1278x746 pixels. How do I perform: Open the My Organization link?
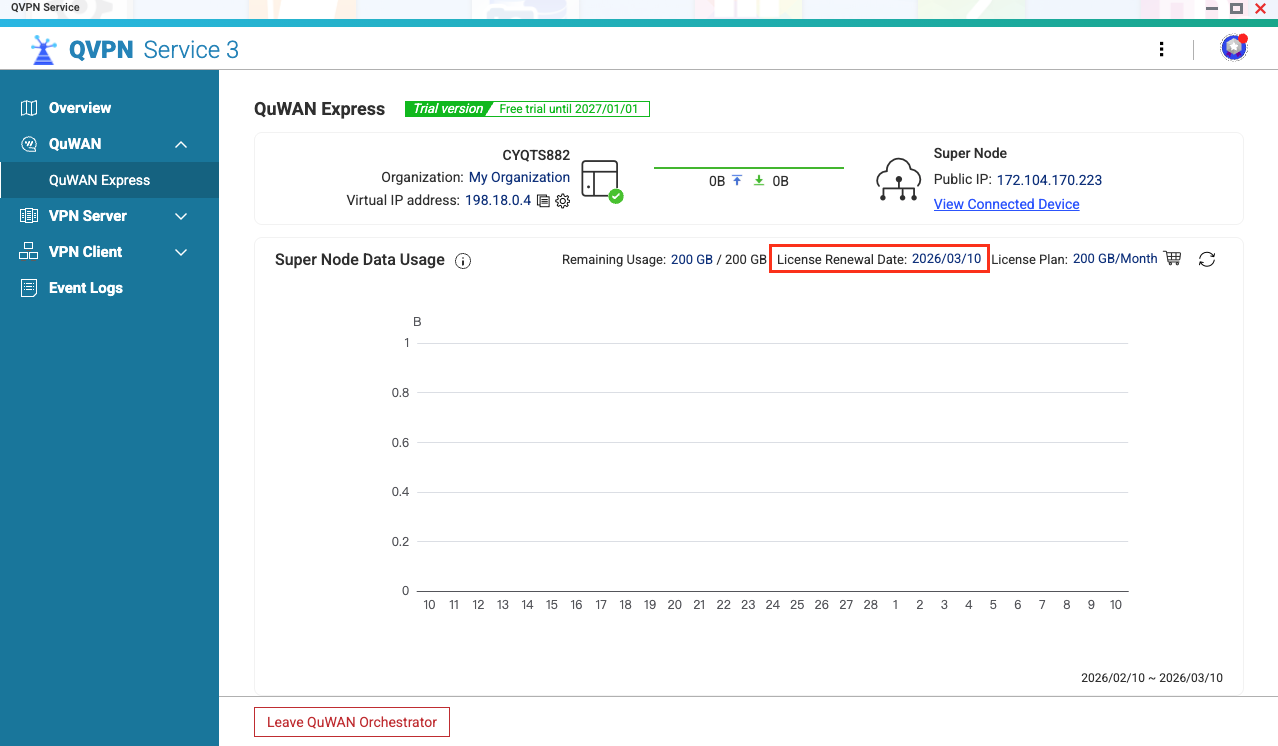519,177
